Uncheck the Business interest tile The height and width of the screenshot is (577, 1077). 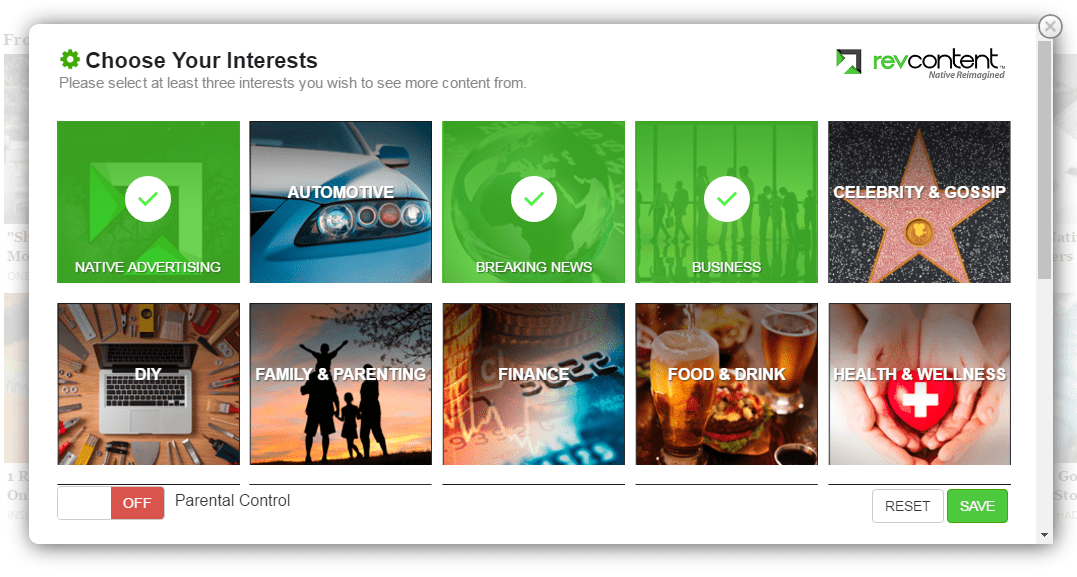pos(727,202)
